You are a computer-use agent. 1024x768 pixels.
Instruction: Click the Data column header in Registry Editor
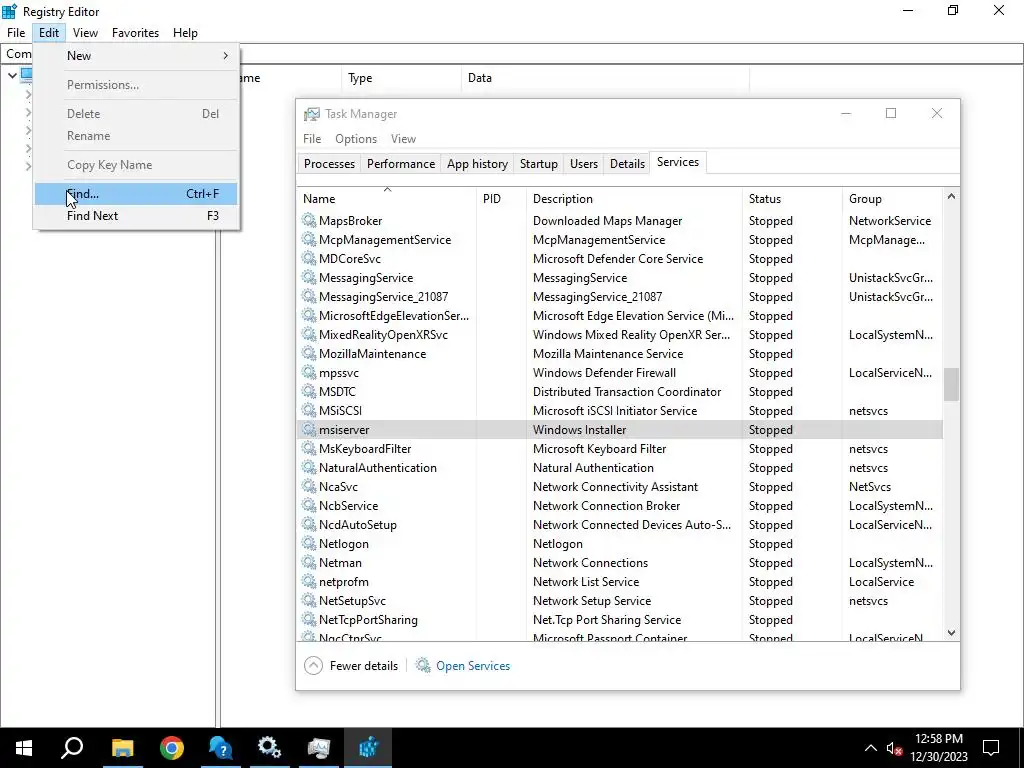coord(605,78)
